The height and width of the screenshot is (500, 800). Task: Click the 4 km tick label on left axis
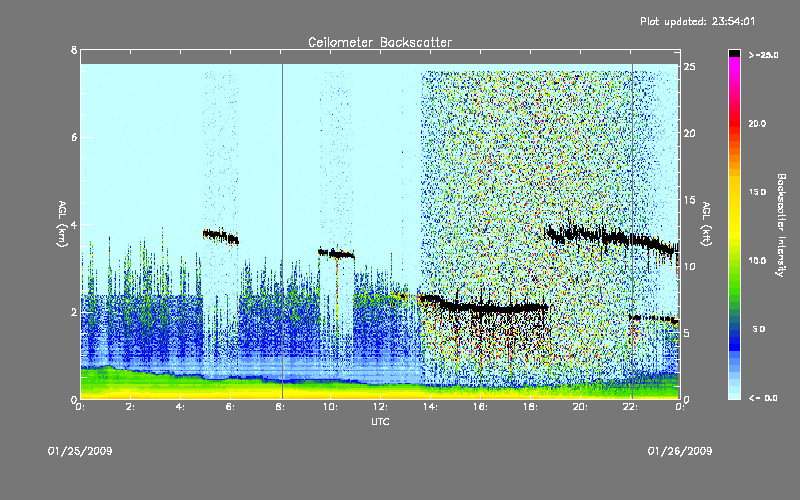pyautogui.click(x=74, y=224)
